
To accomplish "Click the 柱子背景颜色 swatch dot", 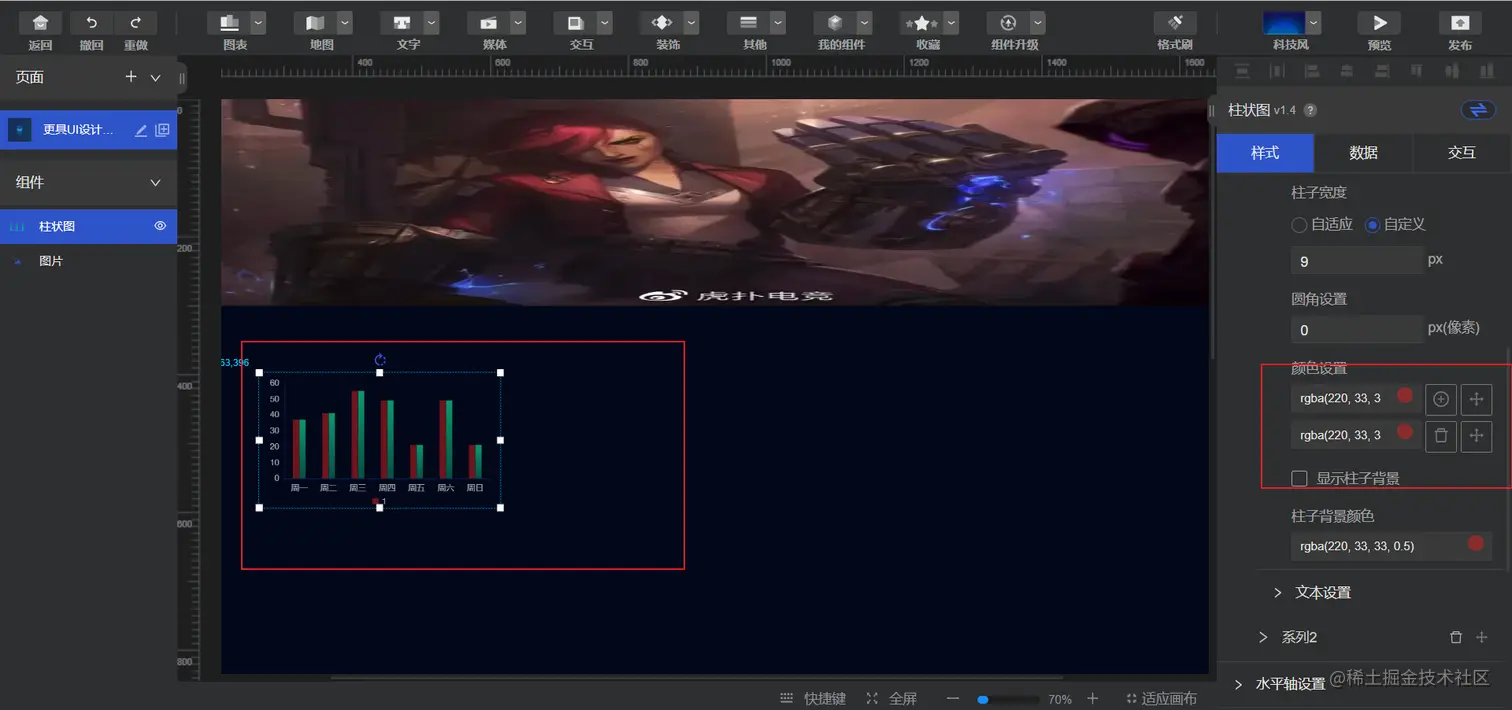I will pos(1475,543).
